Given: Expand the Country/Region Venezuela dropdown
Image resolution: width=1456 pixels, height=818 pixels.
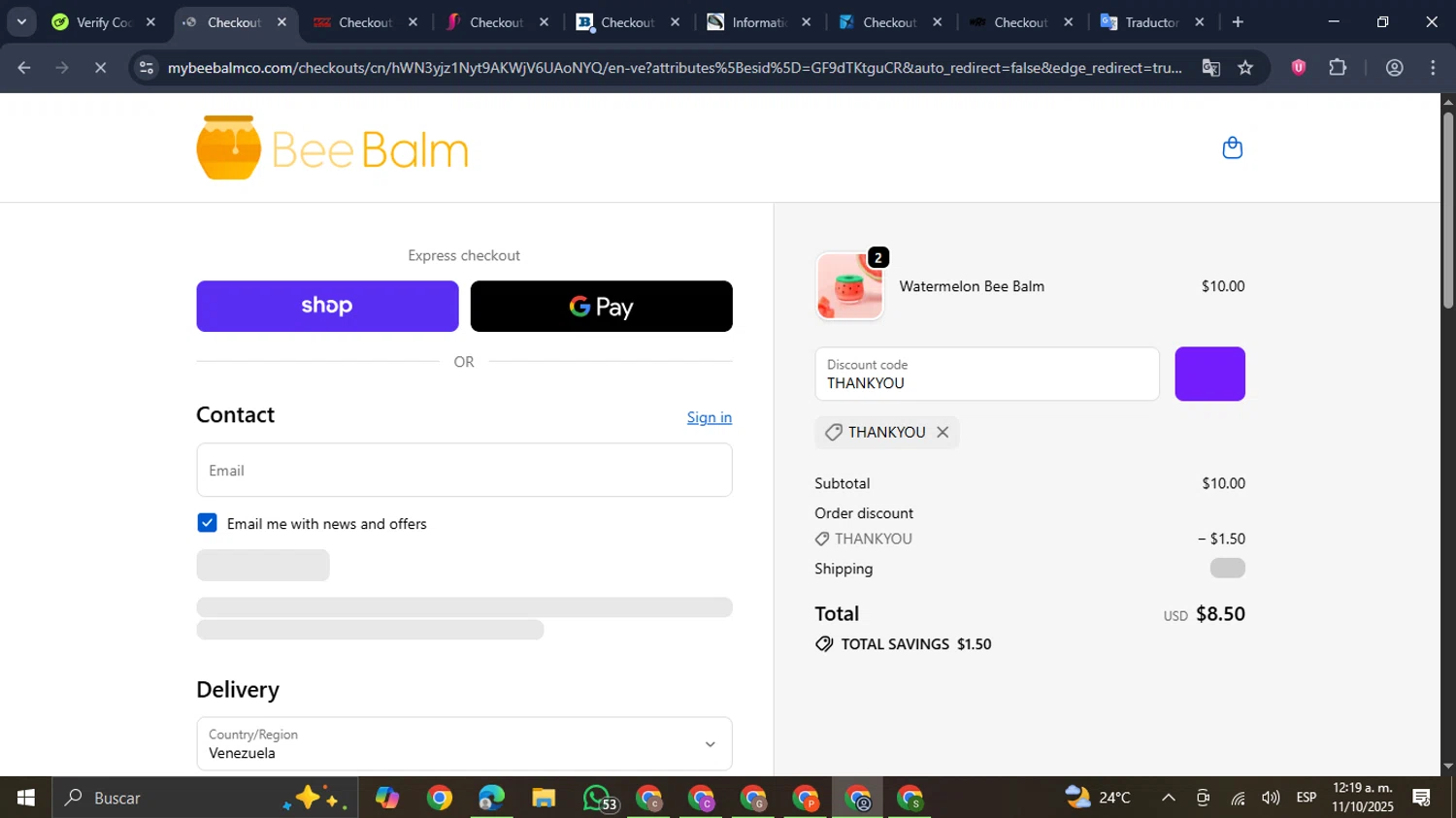Looking at the screenshot, I should point(464,744).
